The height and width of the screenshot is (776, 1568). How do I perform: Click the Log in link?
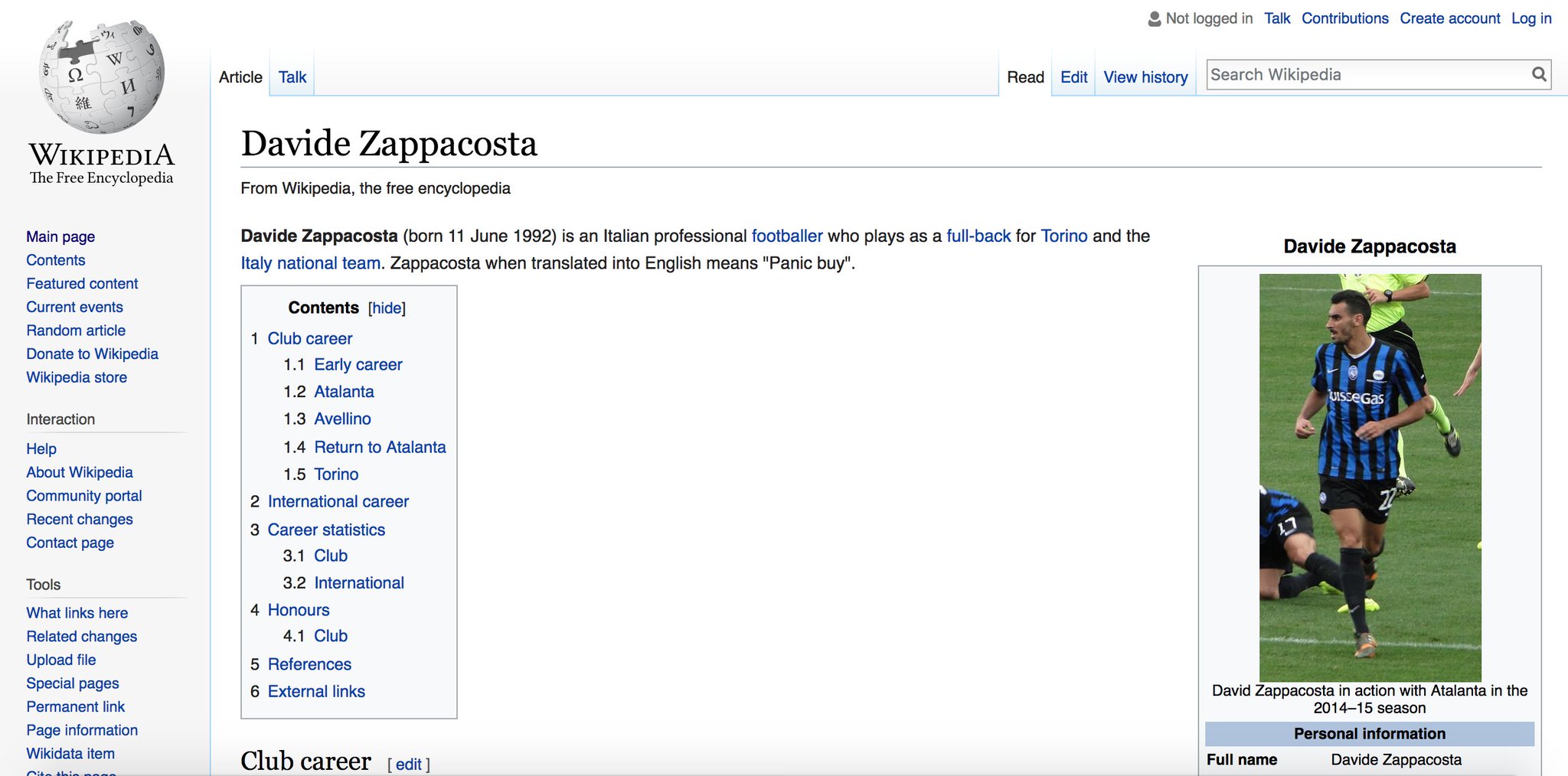click(1530, 18)
